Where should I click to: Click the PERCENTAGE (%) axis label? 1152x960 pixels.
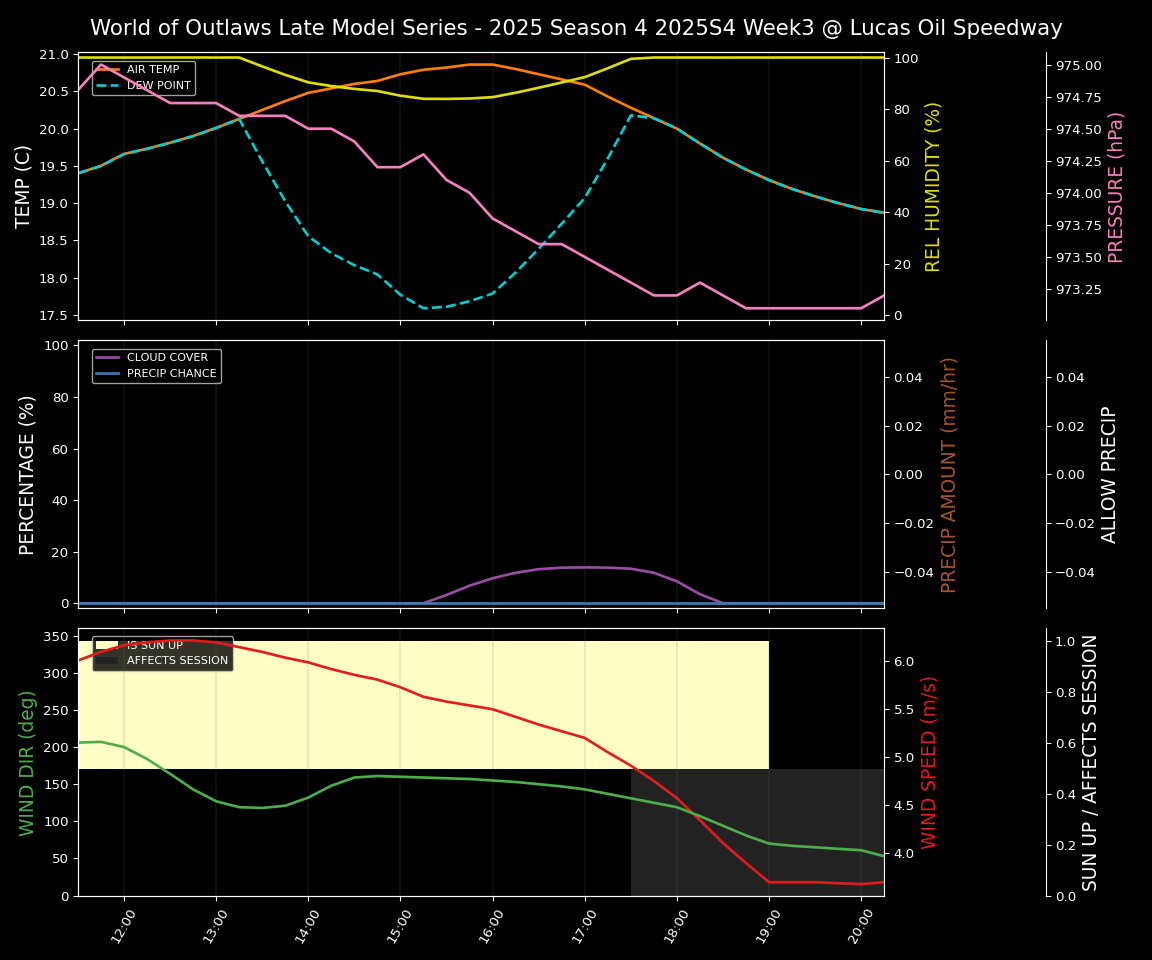tap(28, 474)
